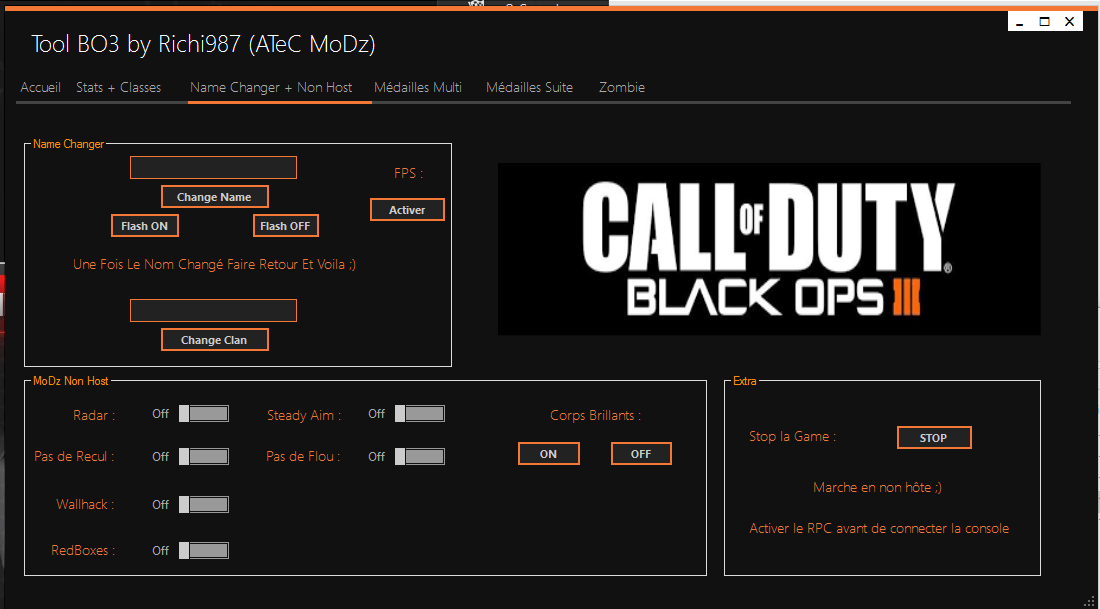The height and width of the screenshot is (609, 1100).
Task: Enable the Pas de Recul switch
Action: tap(203, 457)
